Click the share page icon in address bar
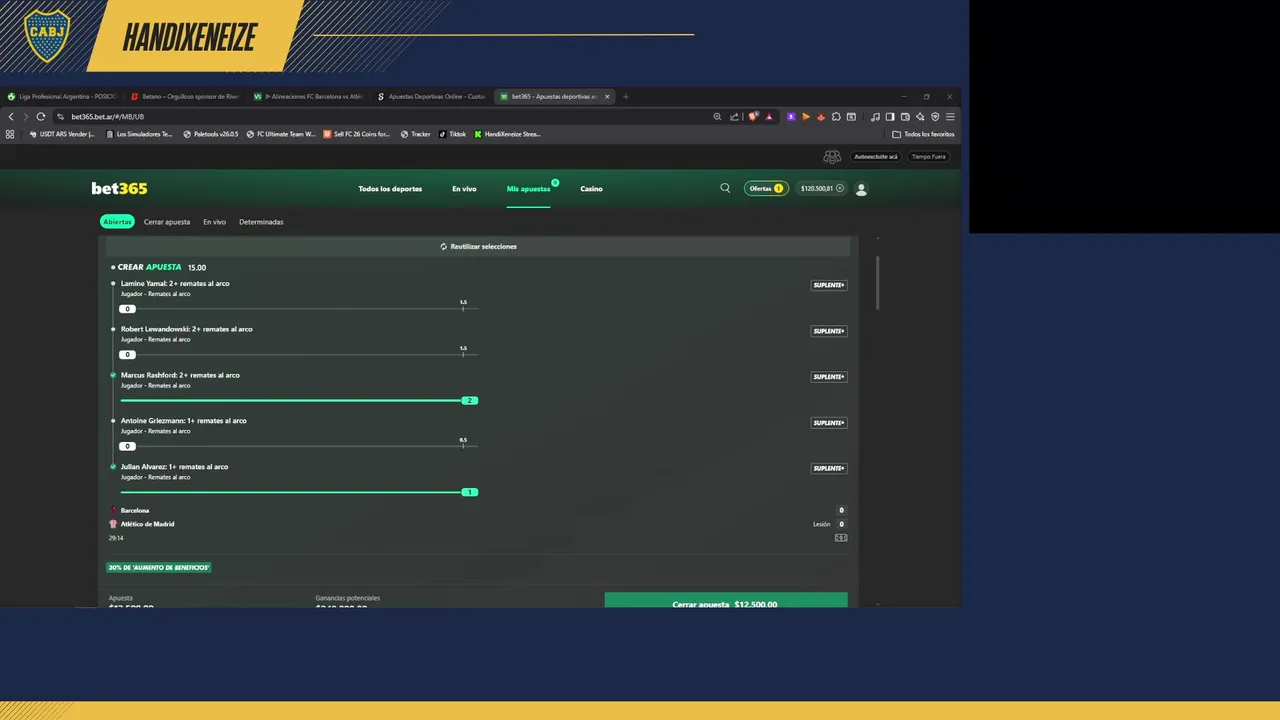 coord(734,117)
